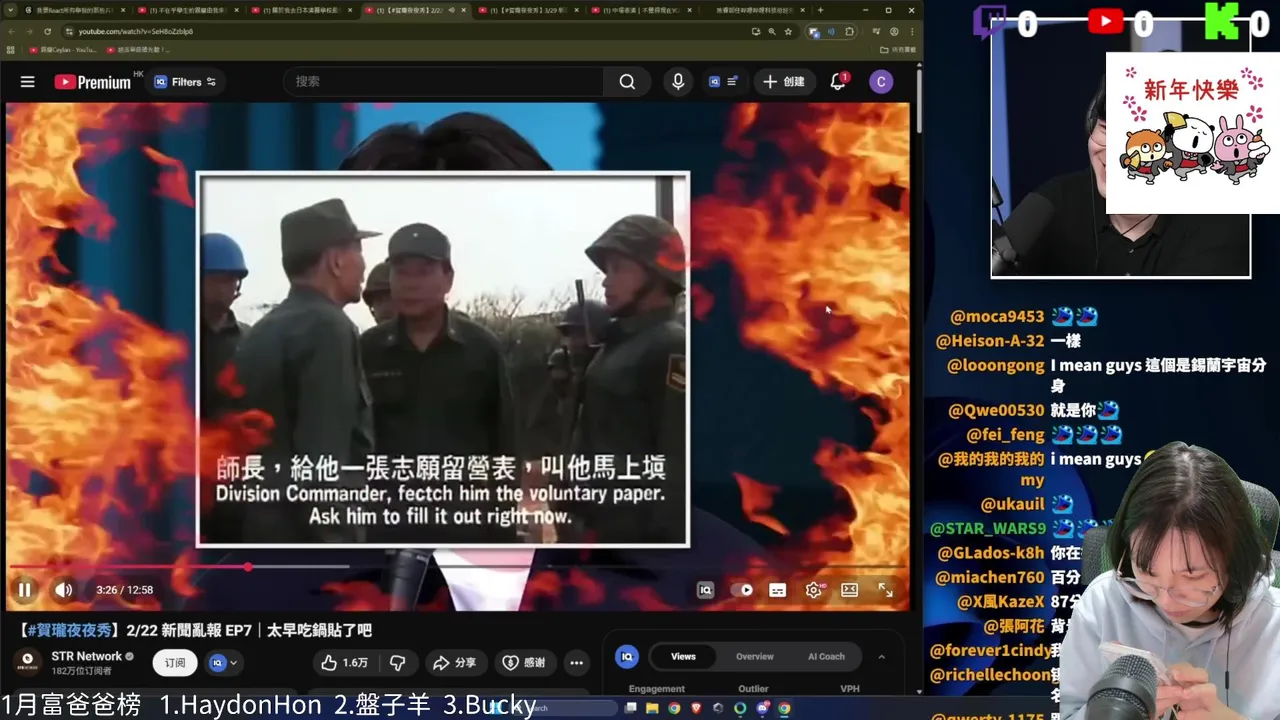Image resolution: width=1280 pixels, height=720 pixels.
Task: Click the 分享 share button
Action: [454, 662]
